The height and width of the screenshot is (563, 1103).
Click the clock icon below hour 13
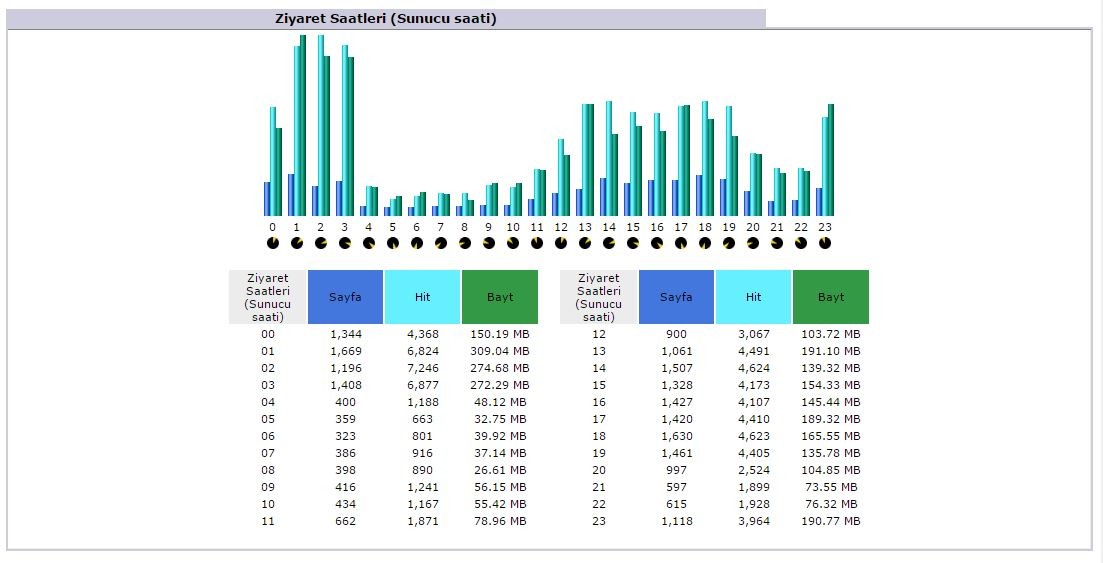click(x=585, y=243)
